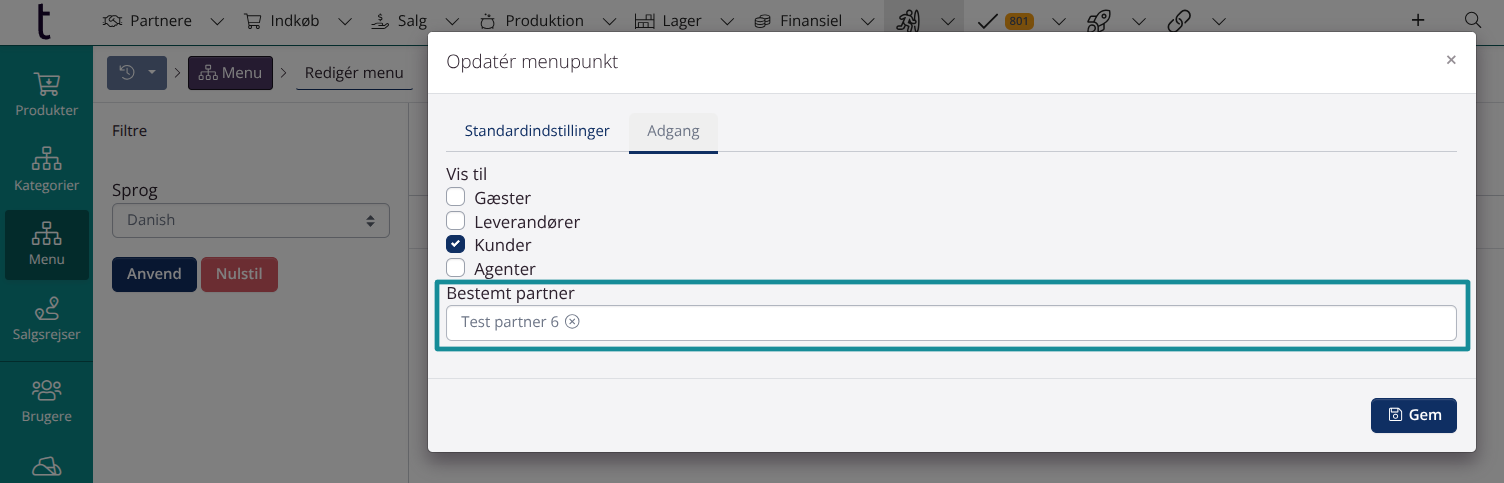
Task: Click the Nulstil button
Action: (x=239, y=274)
